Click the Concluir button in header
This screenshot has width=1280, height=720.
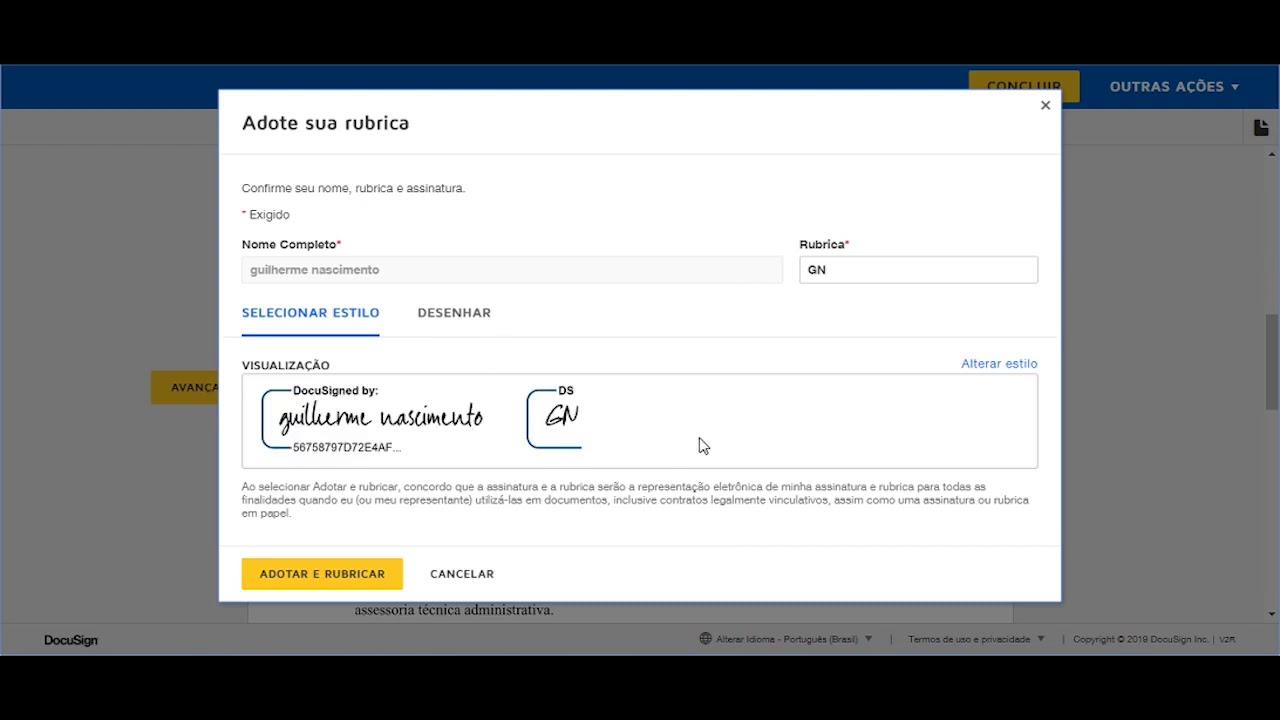coord(1023,87)
